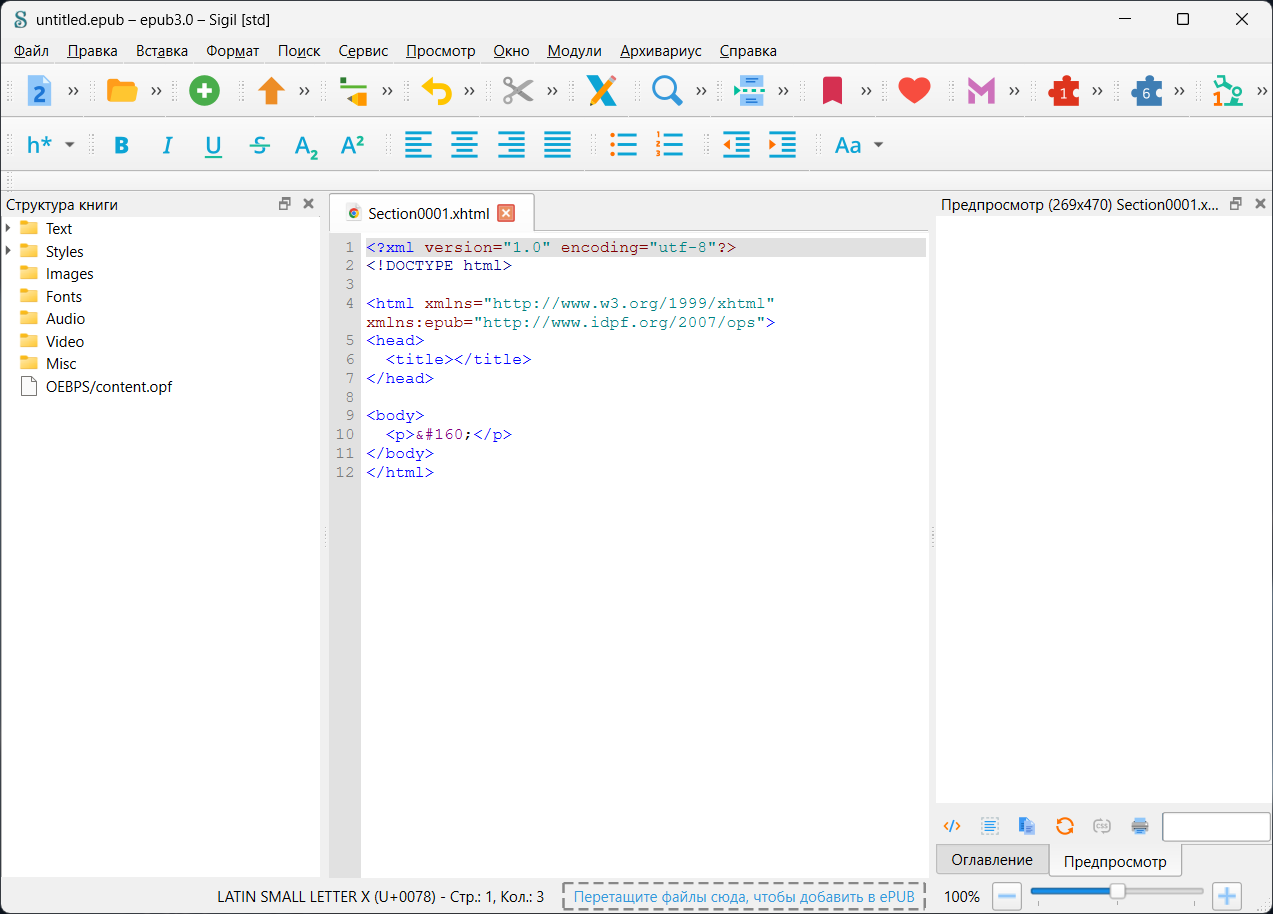Click the preview search input field
The width and height of the screenshot is (1273, 914).
click(1216, 826)
